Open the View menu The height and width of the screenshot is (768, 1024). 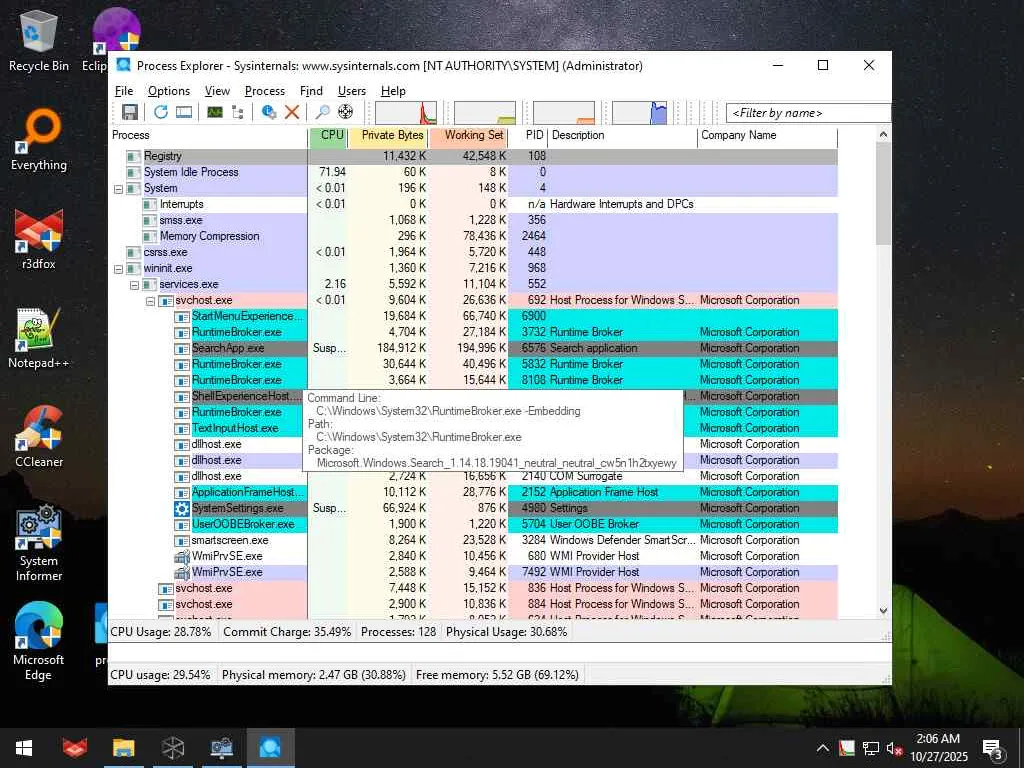[217, 91]
